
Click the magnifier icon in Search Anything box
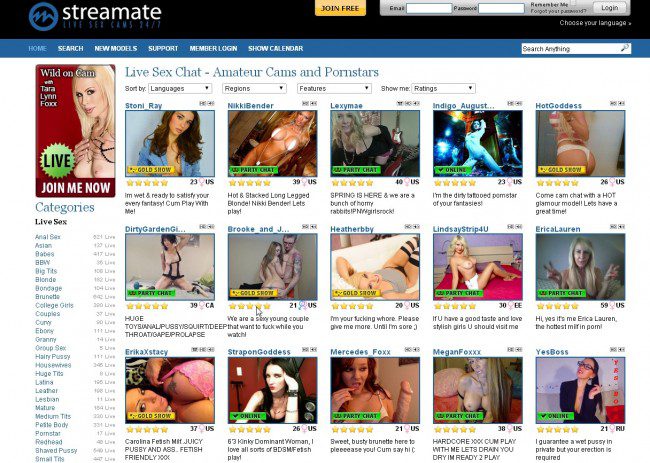coord(625,48)
